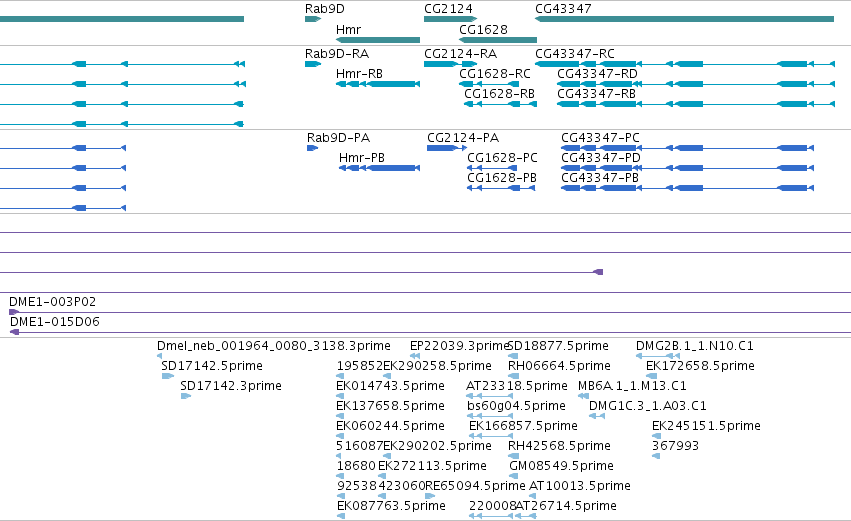Select EST bs60g04.5prime

[x=516, y=406]
